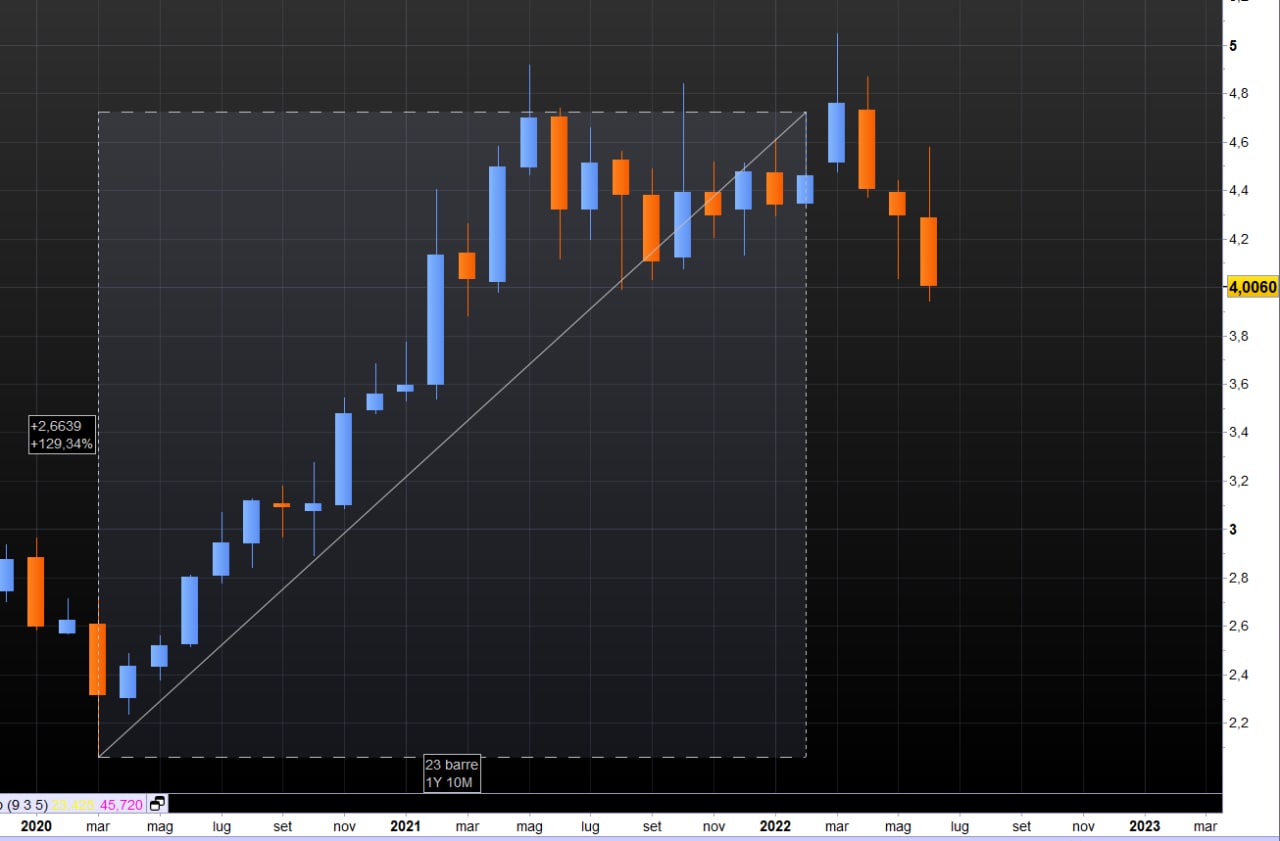This screenshot has height=841, width=1280.
Task: Select the price level 5 on price axis
Action: 1233,46
